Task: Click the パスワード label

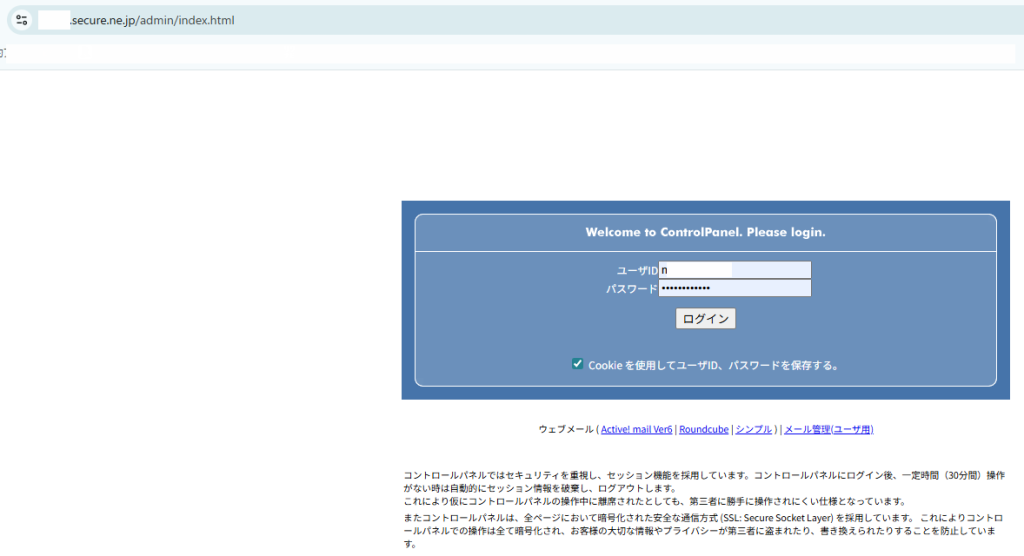Action: [x=631, y=289]
